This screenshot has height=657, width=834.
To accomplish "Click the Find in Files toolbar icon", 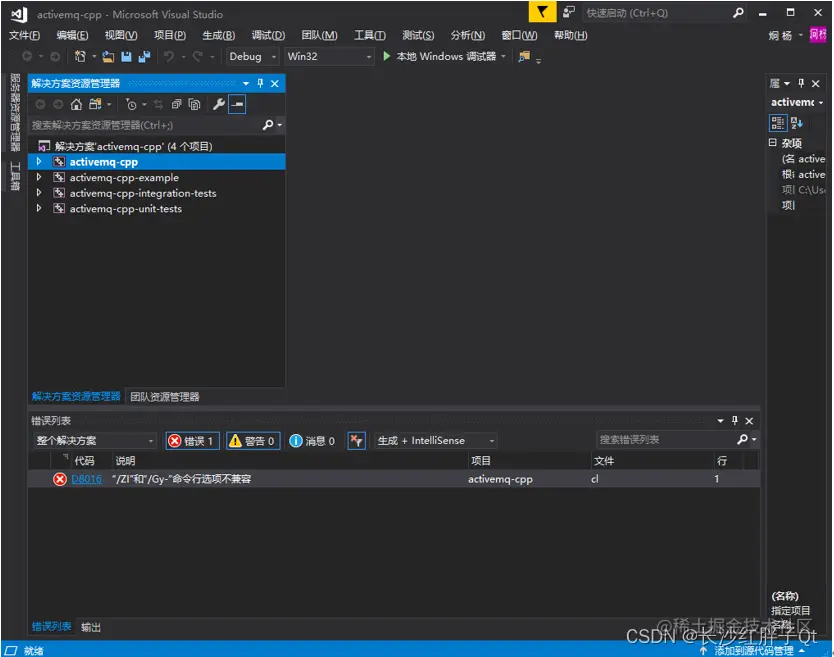I will click(x=524, y=56).
